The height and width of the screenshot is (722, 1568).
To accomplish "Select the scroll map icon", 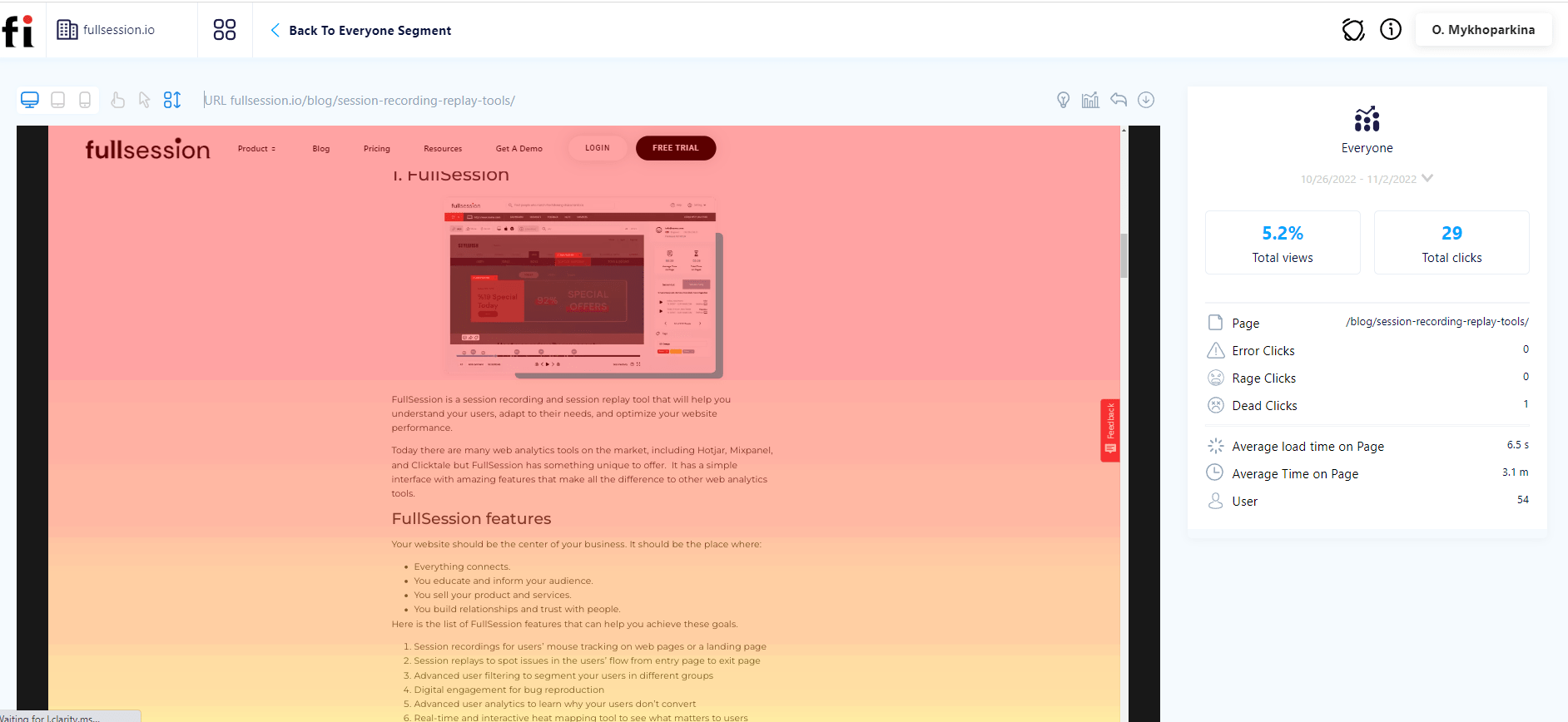I will tap(172, 100).
